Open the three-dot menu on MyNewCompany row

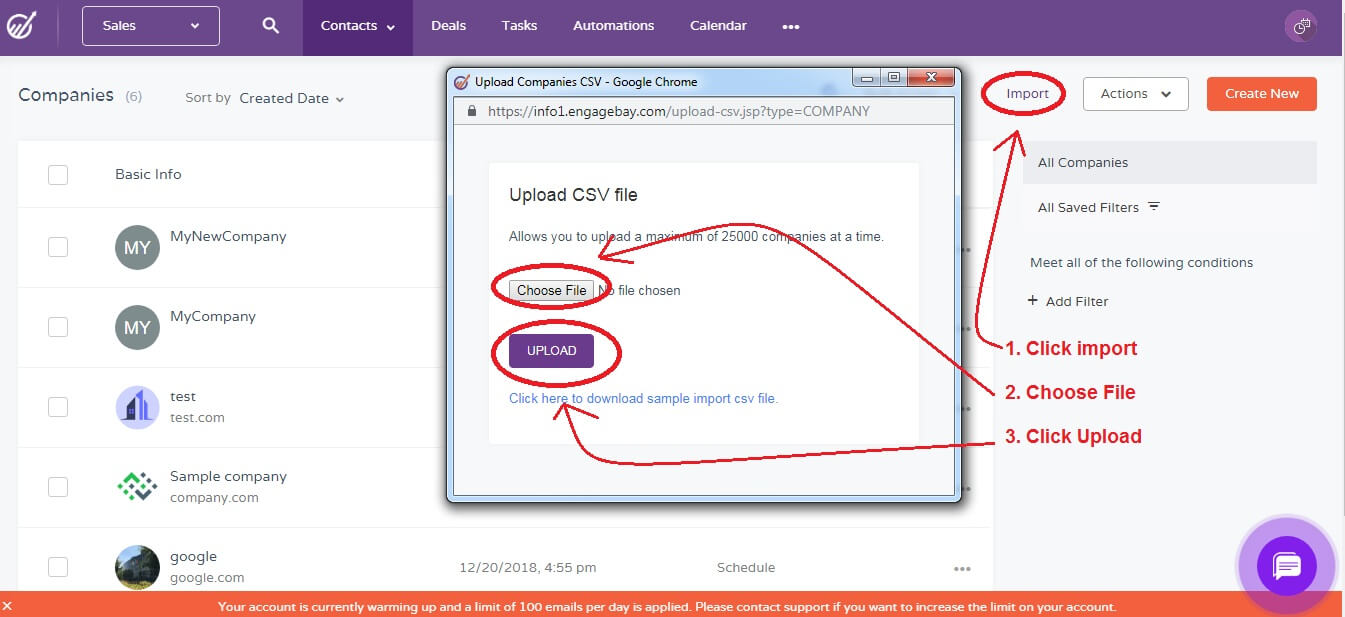(x=963, y=247)
